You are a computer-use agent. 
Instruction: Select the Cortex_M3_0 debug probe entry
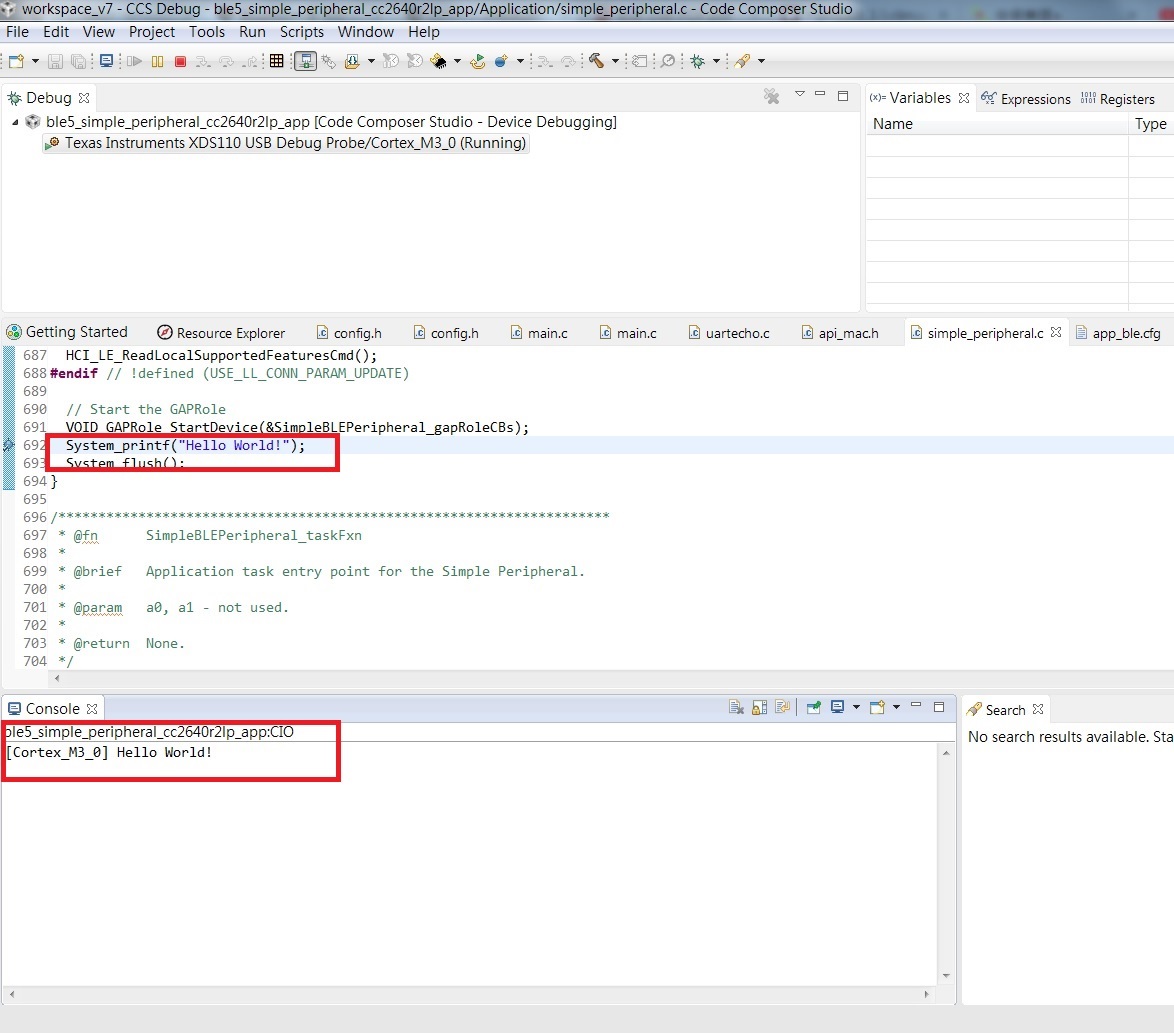(x=295, y=143)
